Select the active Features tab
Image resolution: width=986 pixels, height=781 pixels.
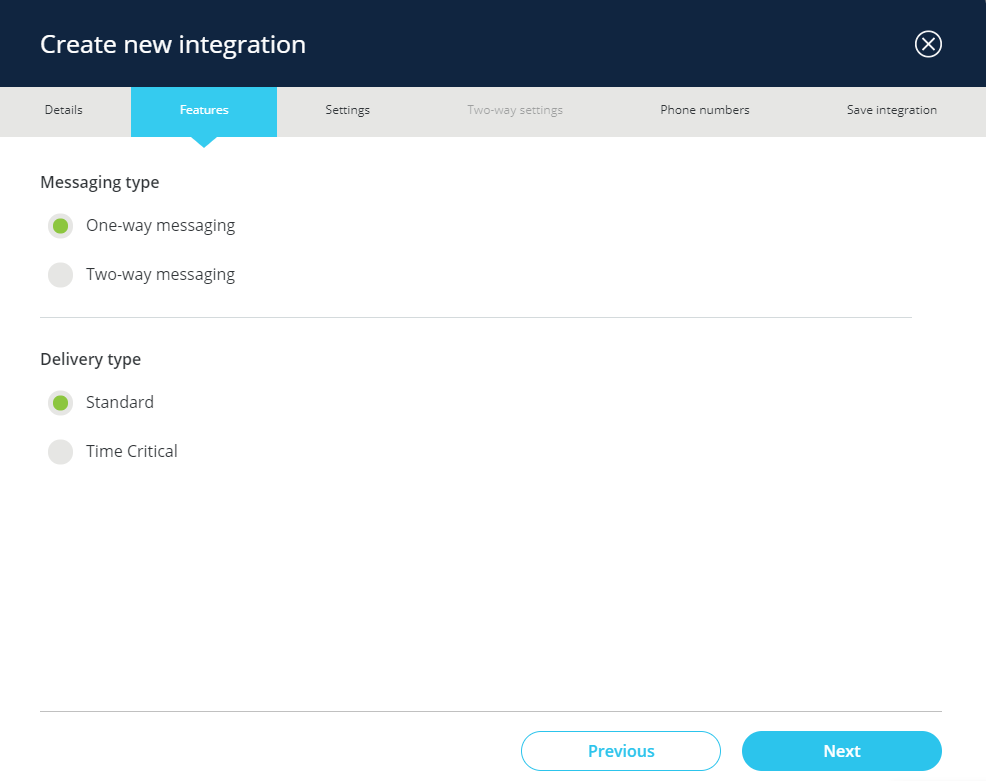(x=204, y=110)
